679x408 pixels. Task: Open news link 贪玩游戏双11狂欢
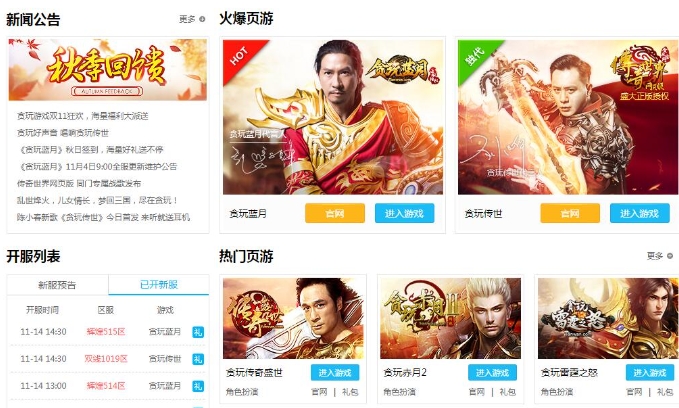click(83, 116)
